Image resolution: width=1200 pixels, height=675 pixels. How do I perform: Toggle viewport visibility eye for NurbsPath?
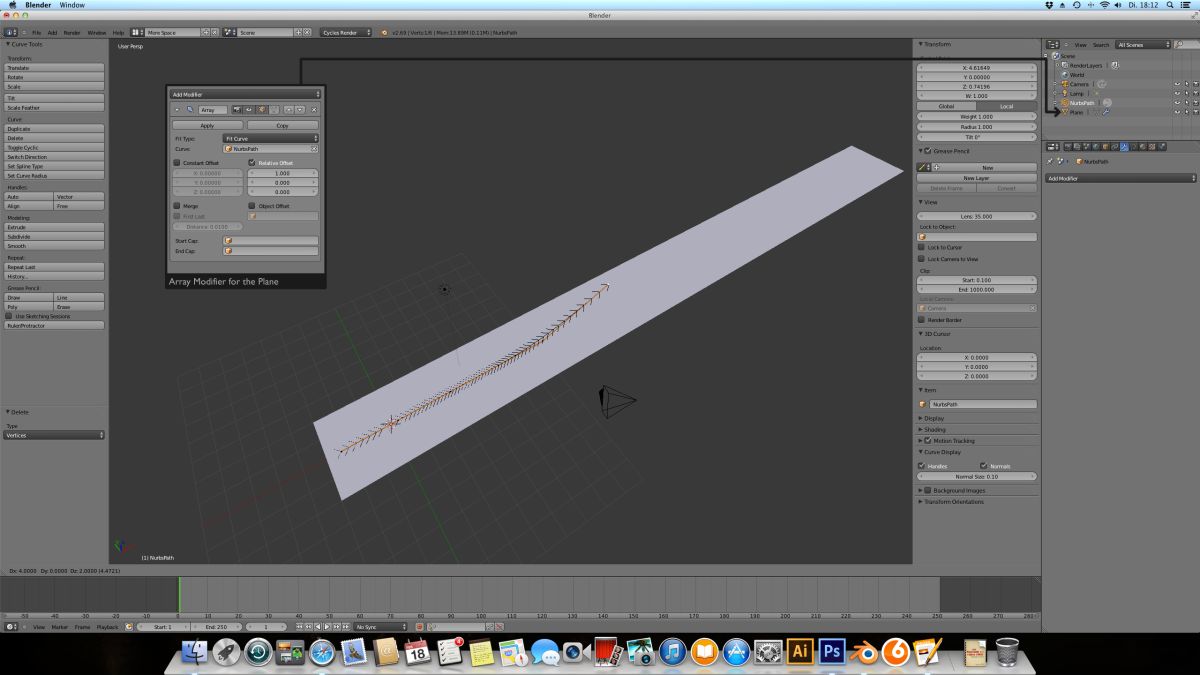tap(1177, 103)
